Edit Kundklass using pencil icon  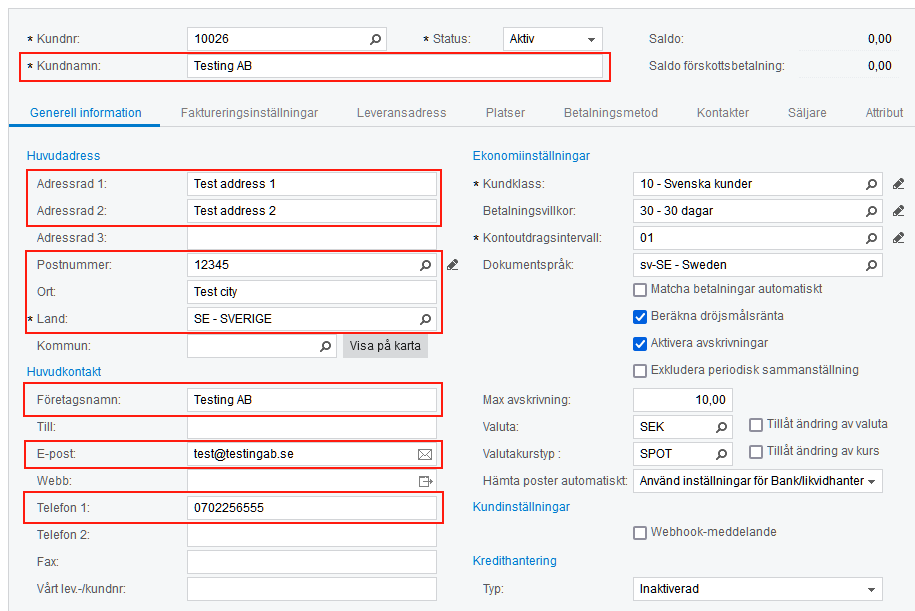[x=898, y=184]
